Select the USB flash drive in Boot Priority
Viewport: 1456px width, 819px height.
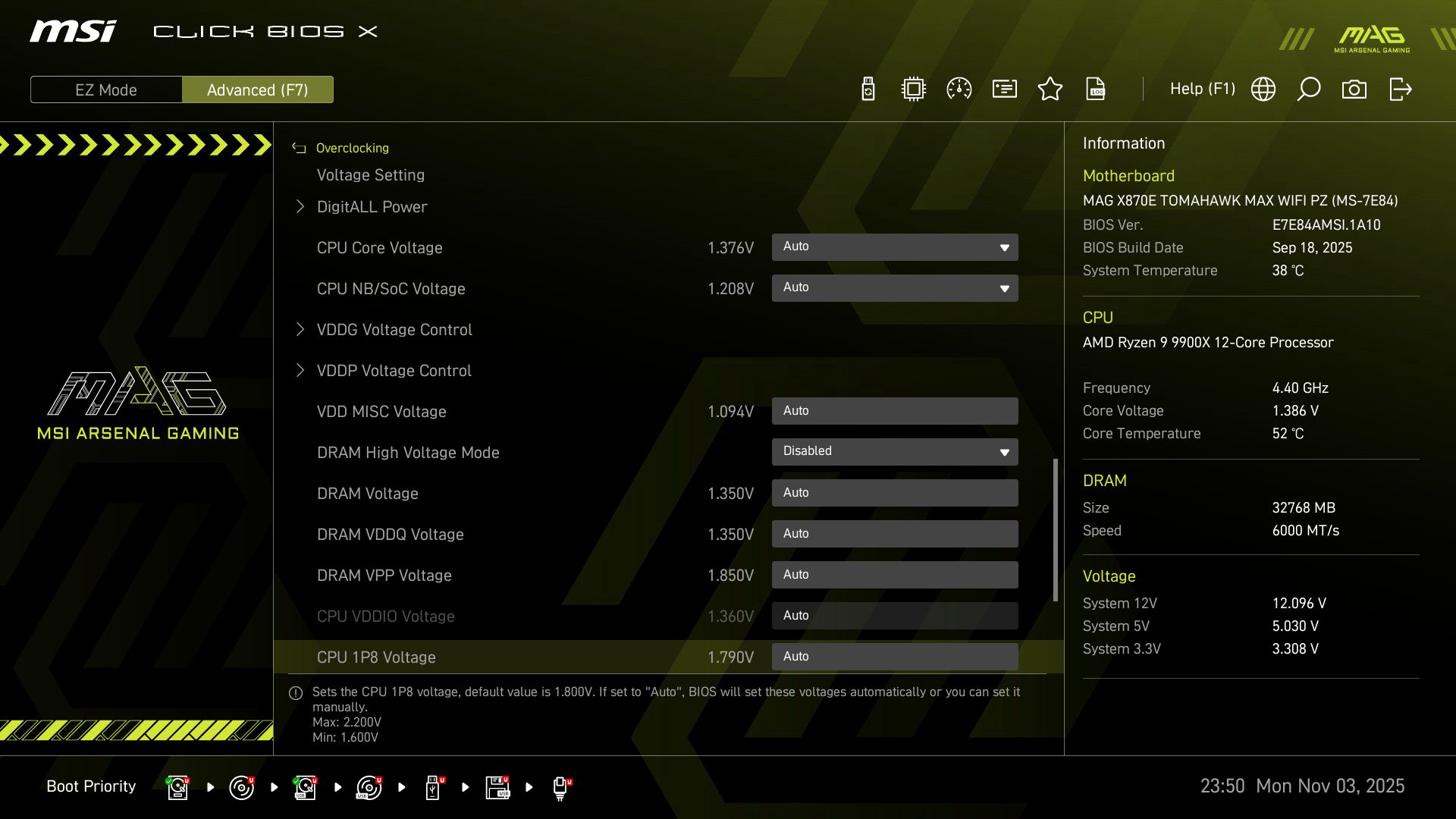pyautogui.click(x=433, y=787)
